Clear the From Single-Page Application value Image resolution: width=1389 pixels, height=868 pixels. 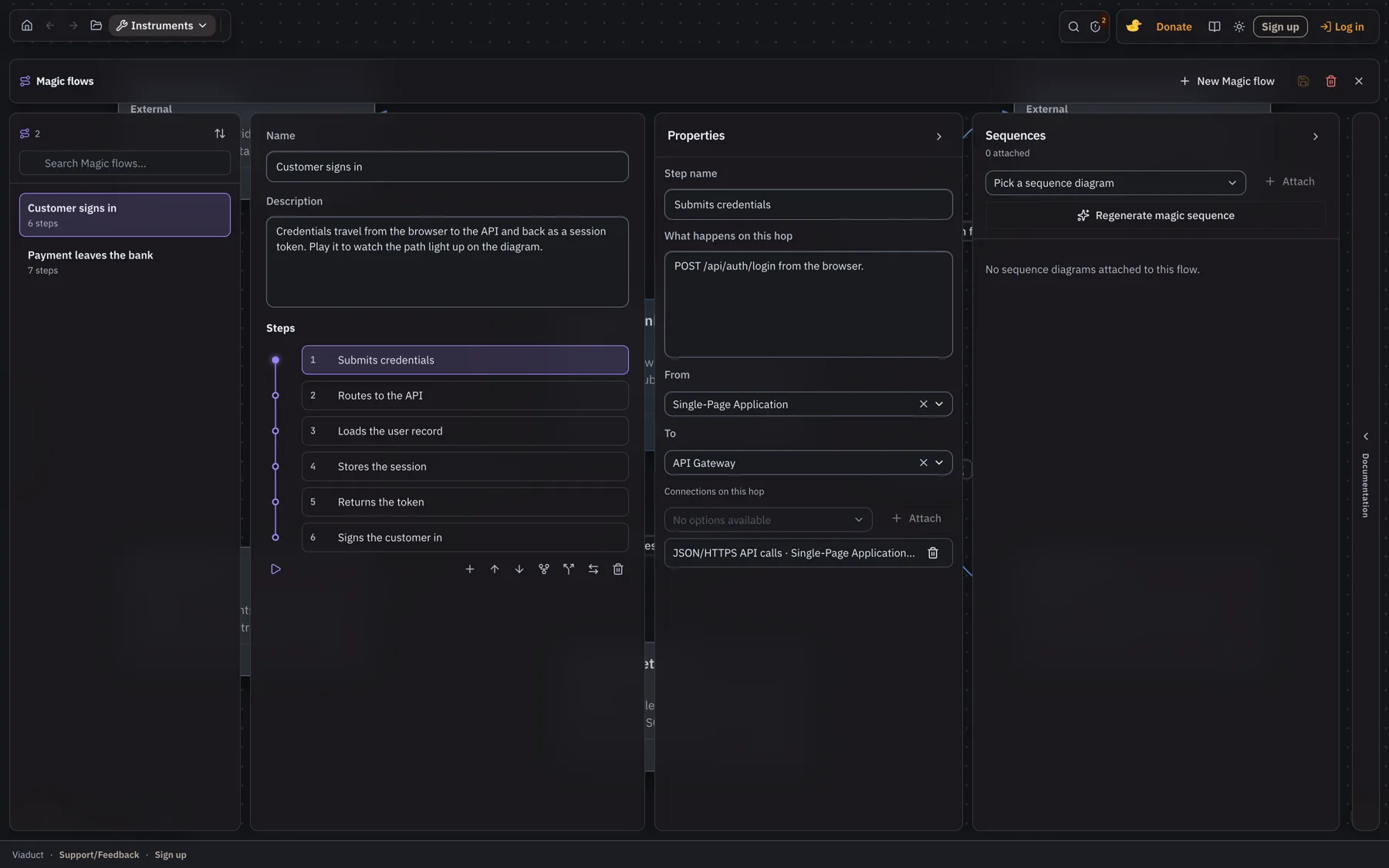coord(924,404)
